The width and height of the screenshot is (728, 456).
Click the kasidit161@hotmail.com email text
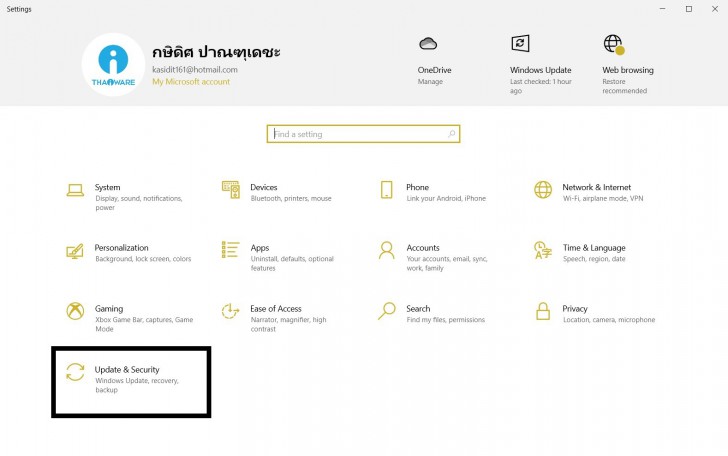[x=195, y=70]
